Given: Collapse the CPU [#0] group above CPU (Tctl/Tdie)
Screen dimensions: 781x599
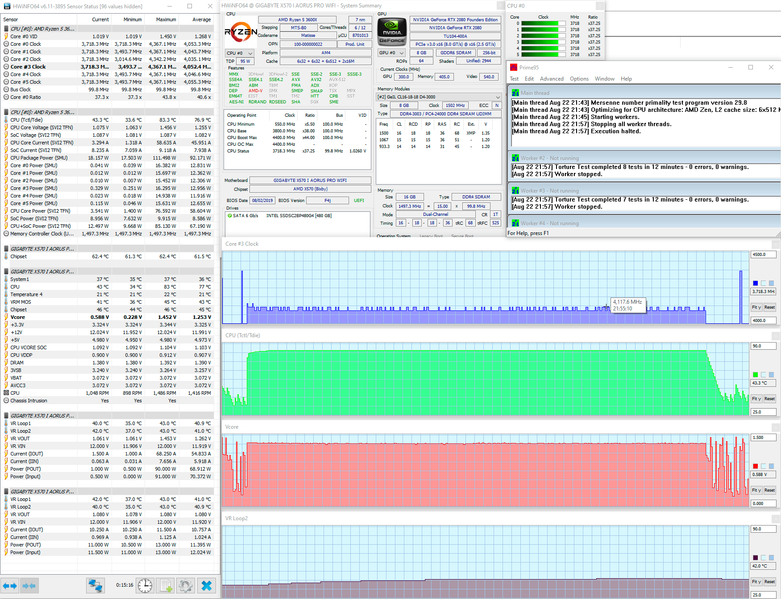Looking at the screenshot, I should tap(5, 112).
